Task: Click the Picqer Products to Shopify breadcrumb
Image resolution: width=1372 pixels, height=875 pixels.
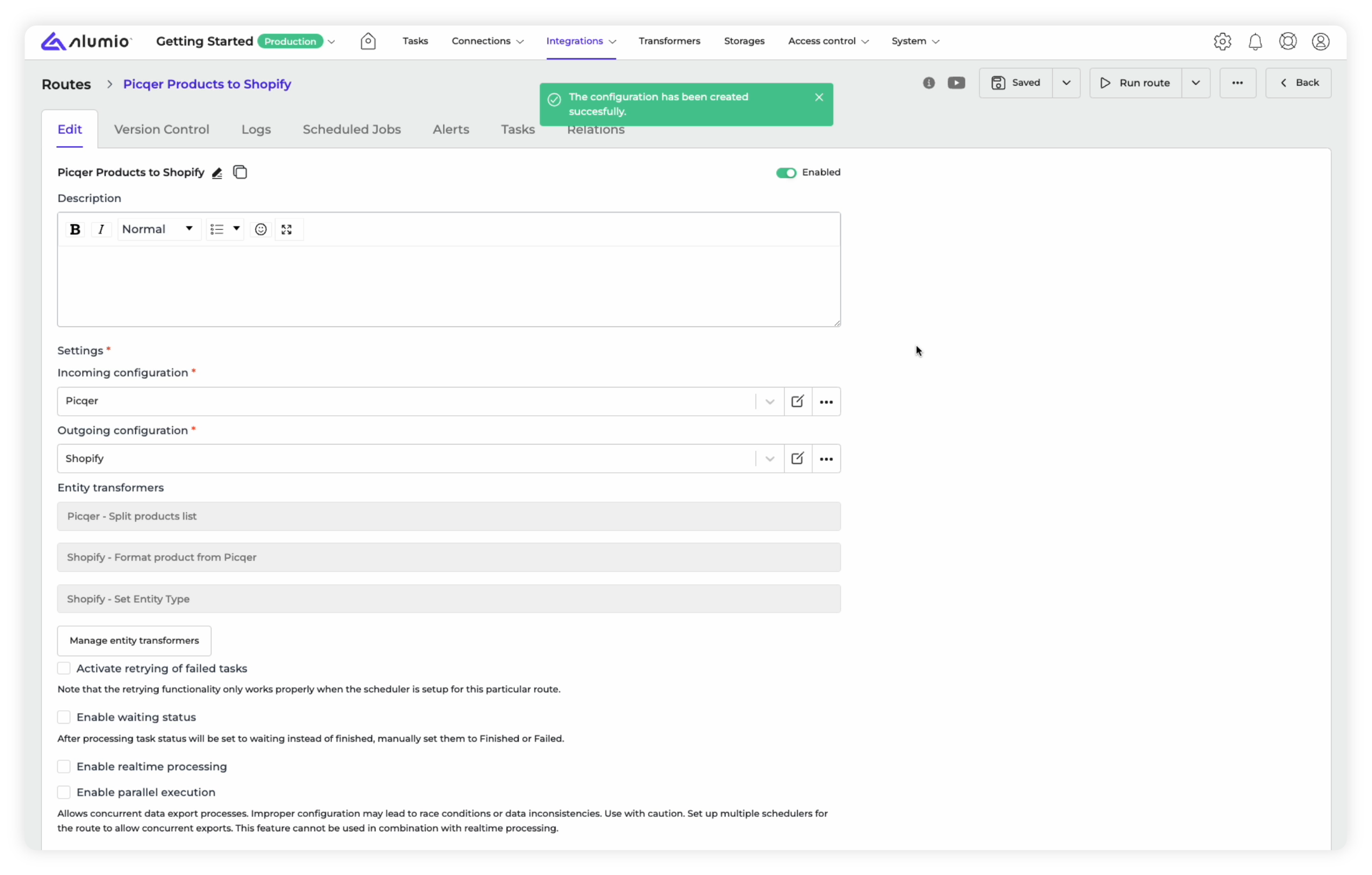Action: pyautogui.click(x=207, y=84)
